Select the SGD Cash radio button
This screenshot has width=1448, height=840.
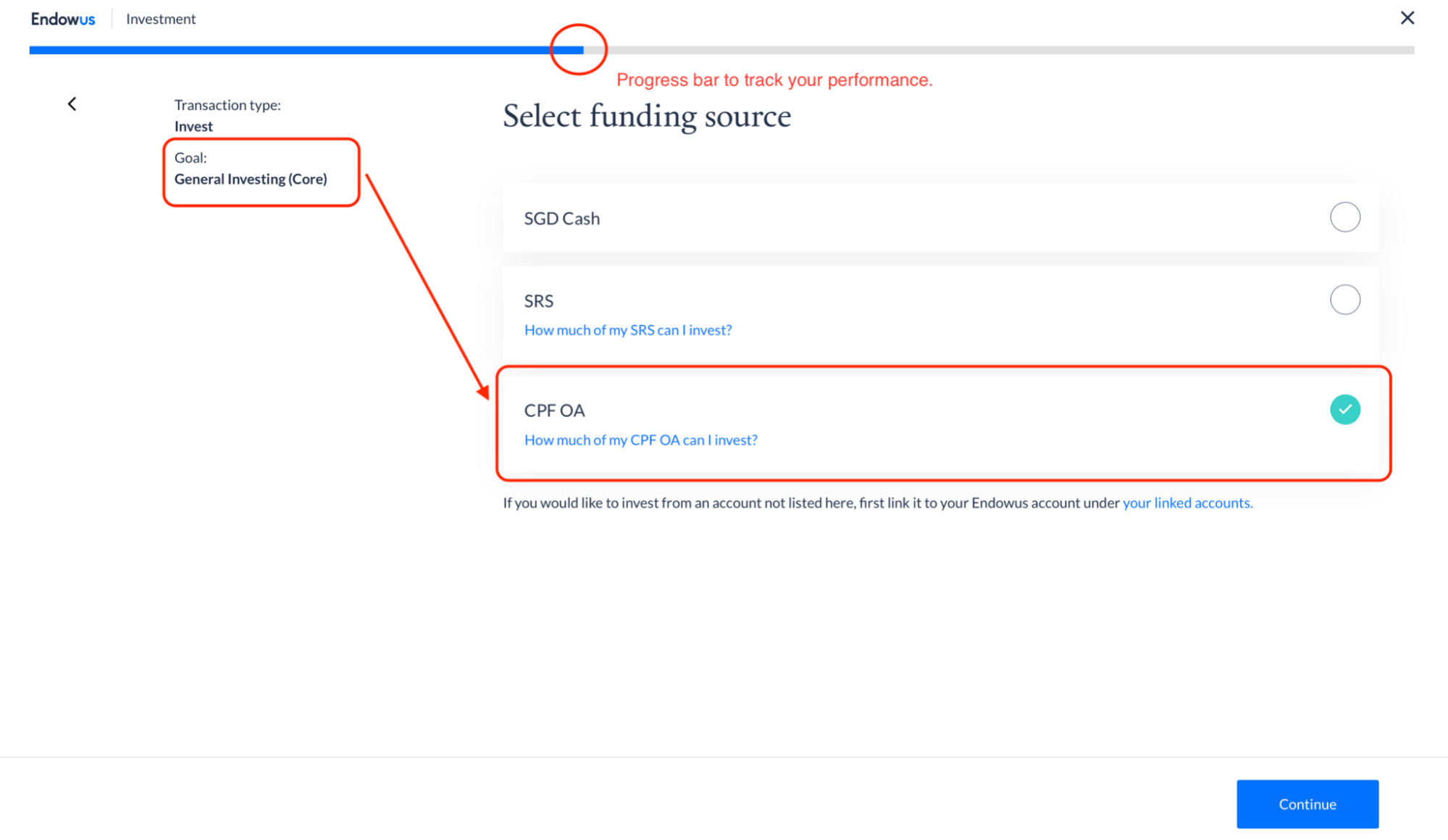(x=1344, y=217)
